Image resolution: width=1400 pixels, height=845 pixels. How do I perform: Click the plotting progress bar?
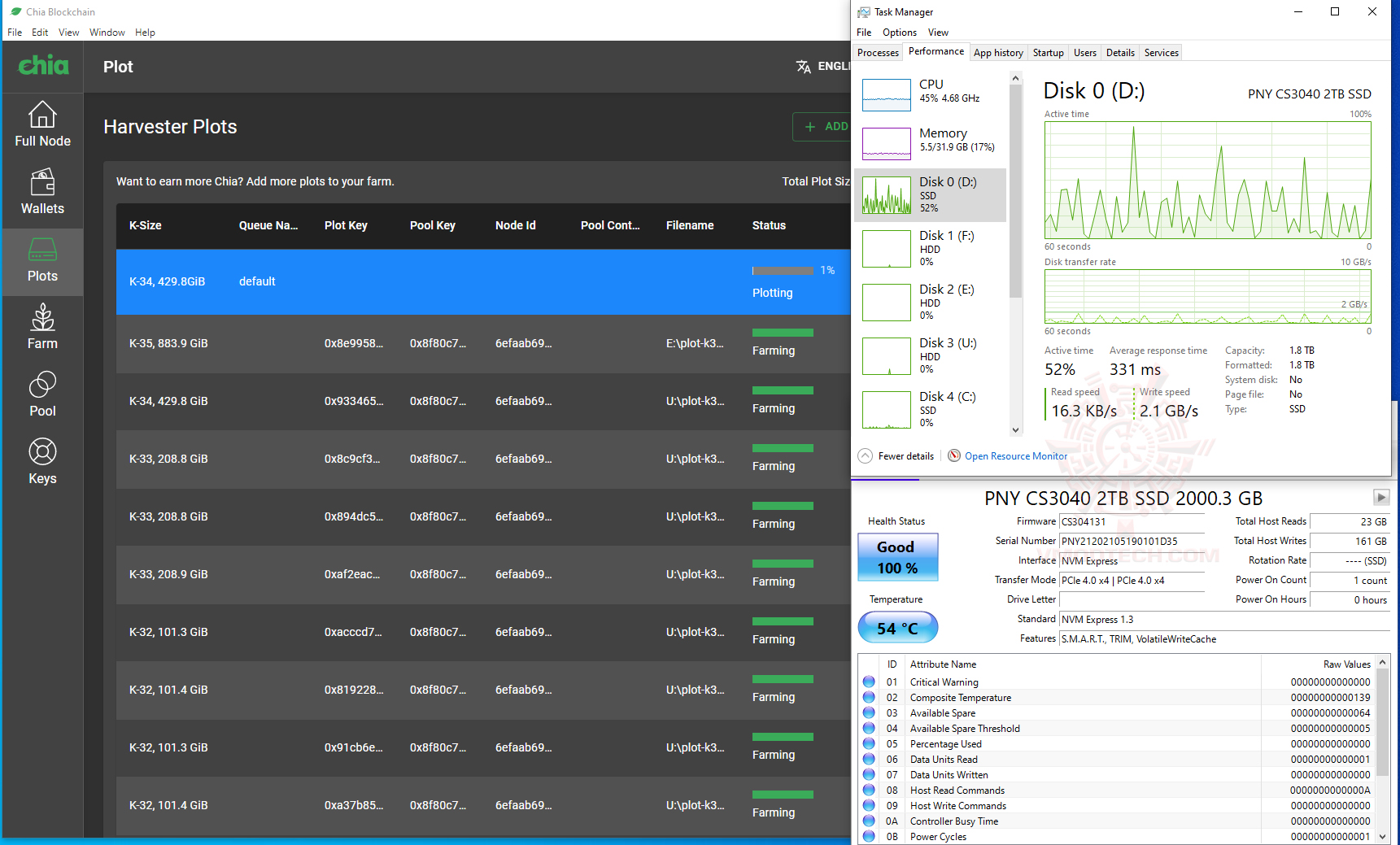[783, 270]
